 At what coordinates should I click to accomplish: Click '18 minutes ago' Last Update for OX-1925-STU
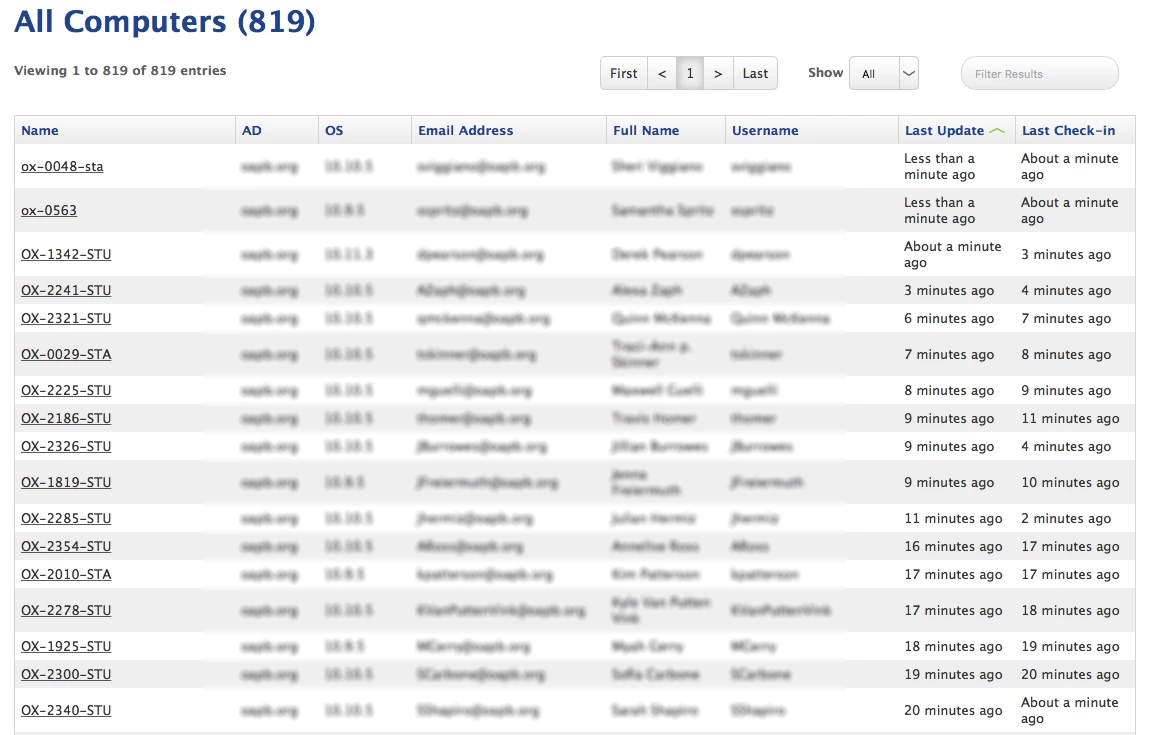click(x=953, y=646)
